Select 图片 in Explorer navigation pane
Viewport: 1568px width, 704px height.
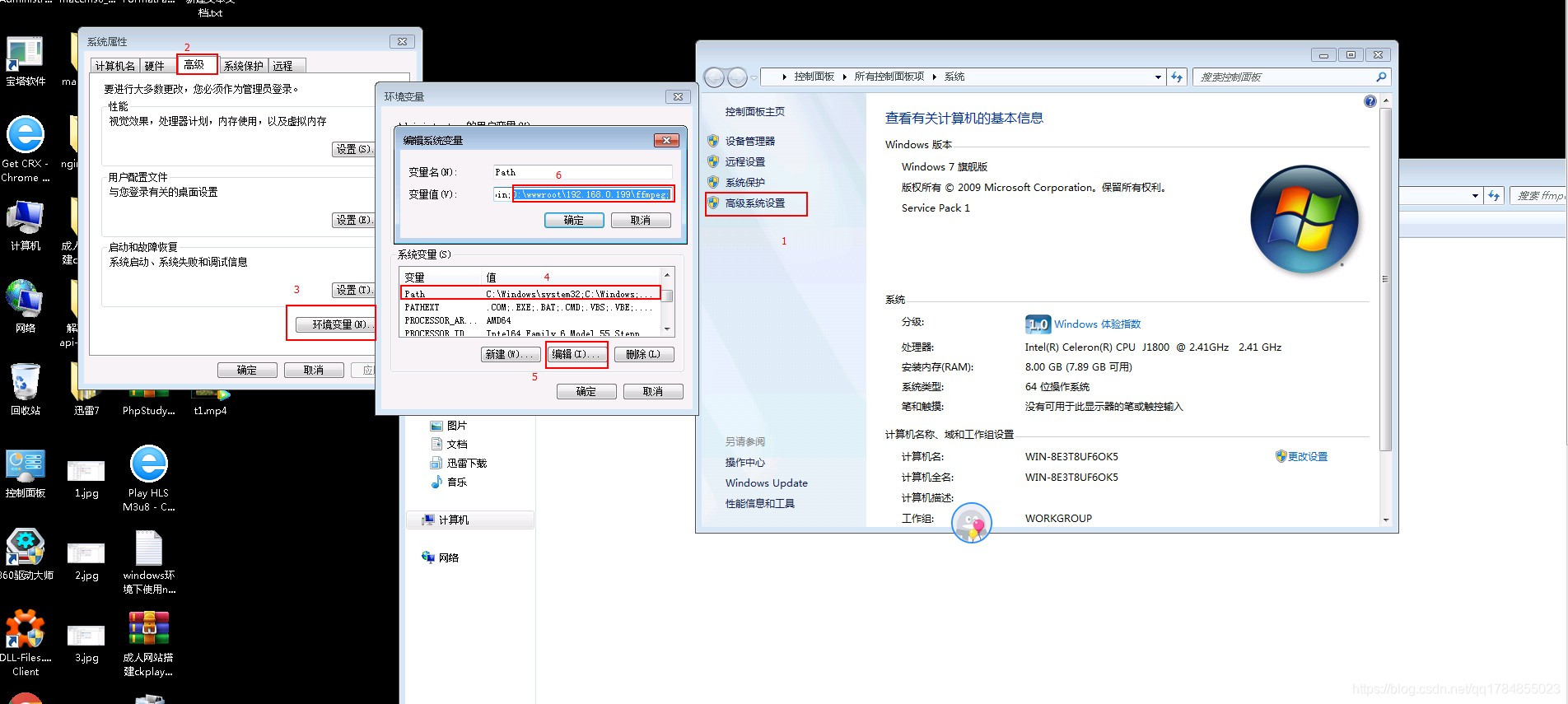click(449, 425)
